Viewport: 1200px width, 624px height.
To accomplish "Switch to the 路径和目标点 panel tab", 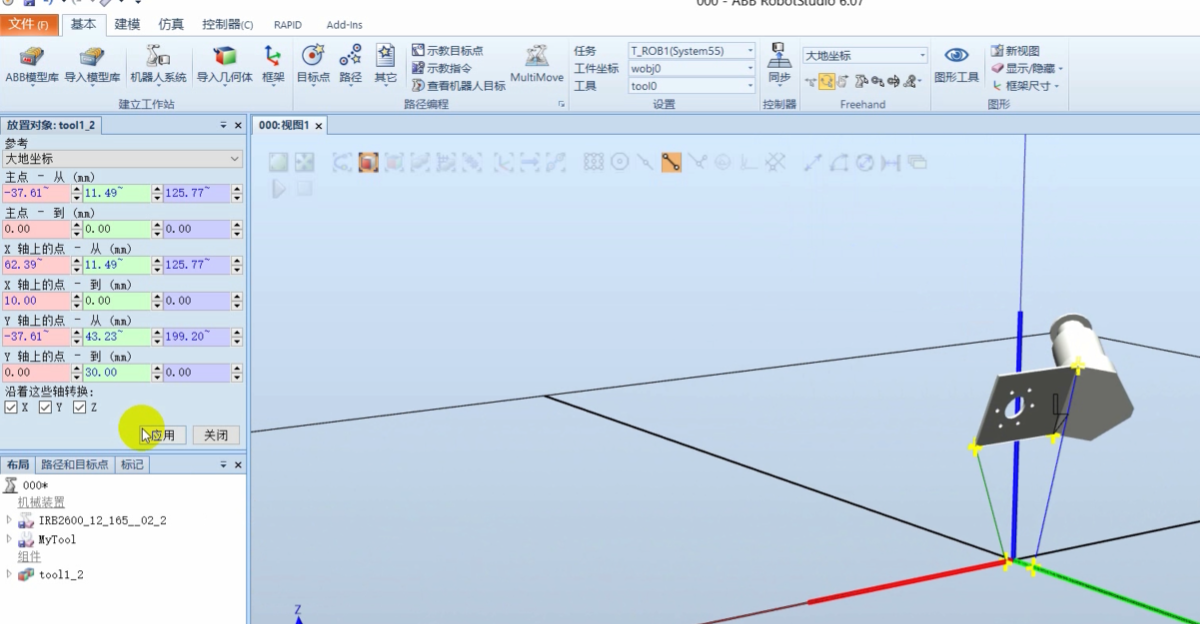I will [75, 464].
